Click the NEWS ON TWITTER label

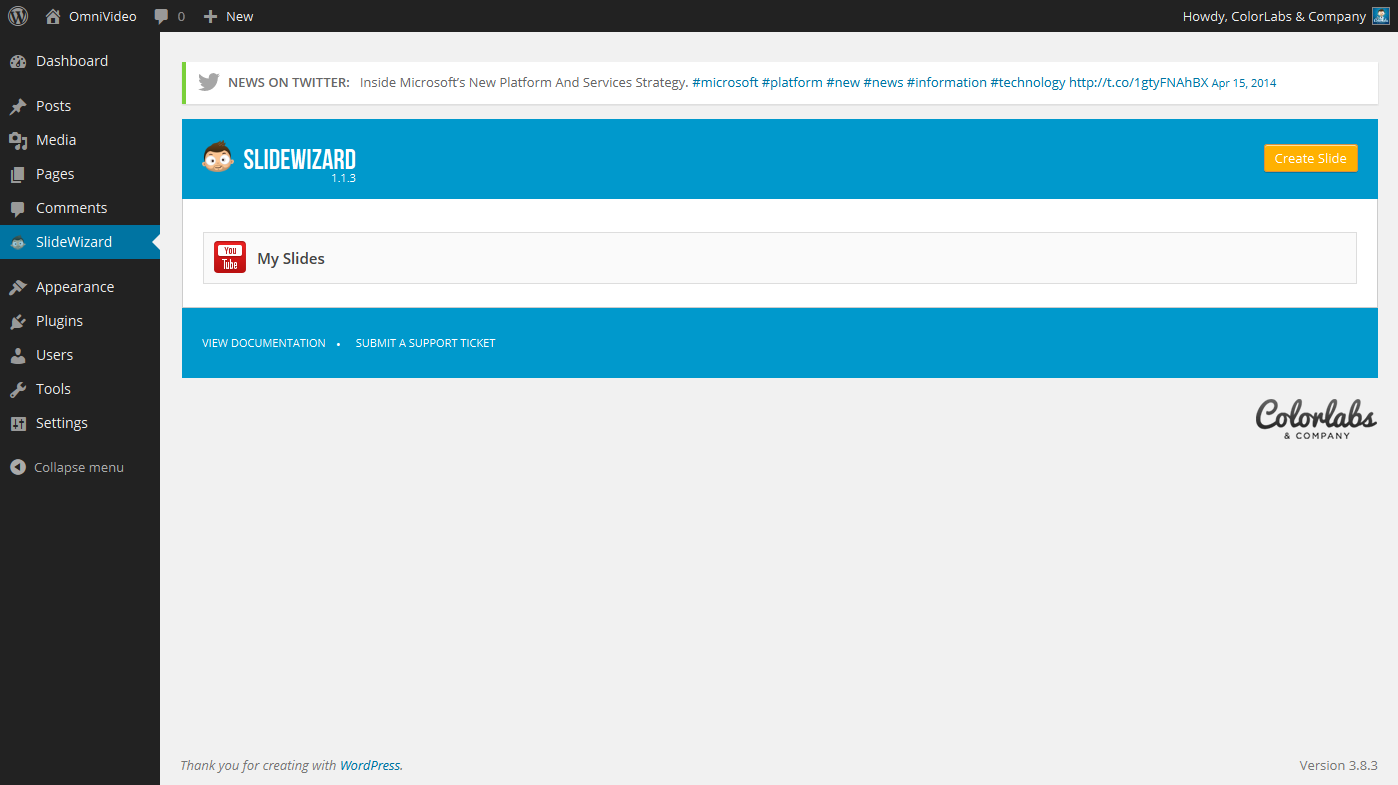[289, 83]
